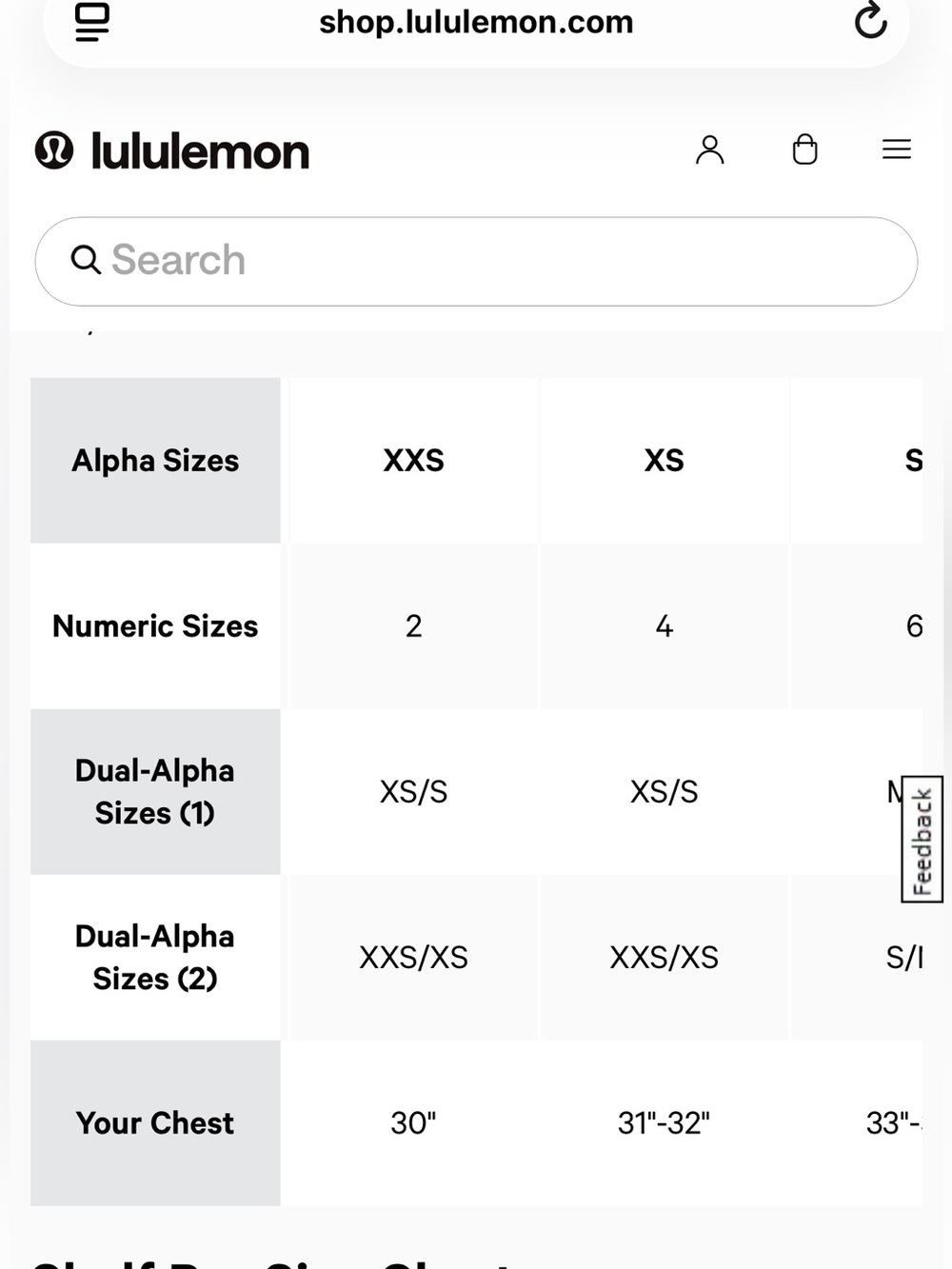This screenshot has width=952, height=1269.
Task: Select the XS column header cell
Action: [x=664, y=461]
